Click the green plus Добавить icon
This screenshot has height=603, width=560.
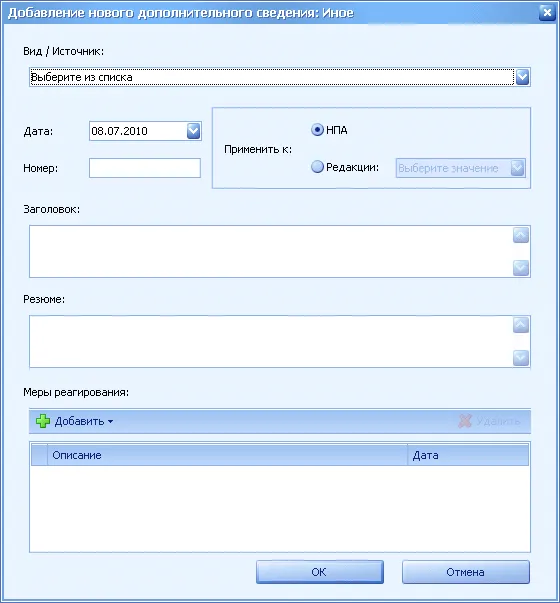tap(43, 421)
